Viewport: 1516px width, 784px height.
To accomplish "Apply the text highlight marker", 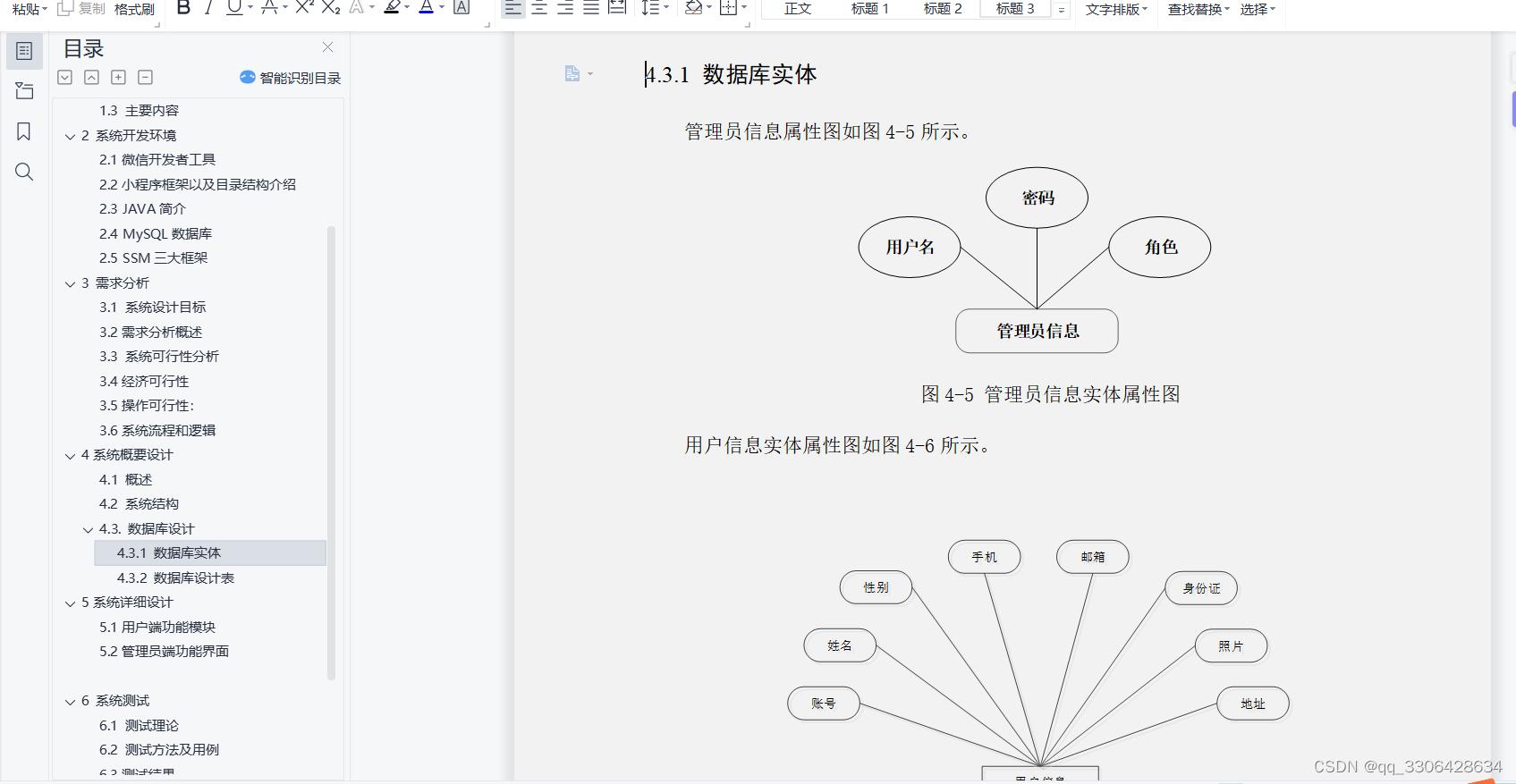I will (x=392, y=8).
